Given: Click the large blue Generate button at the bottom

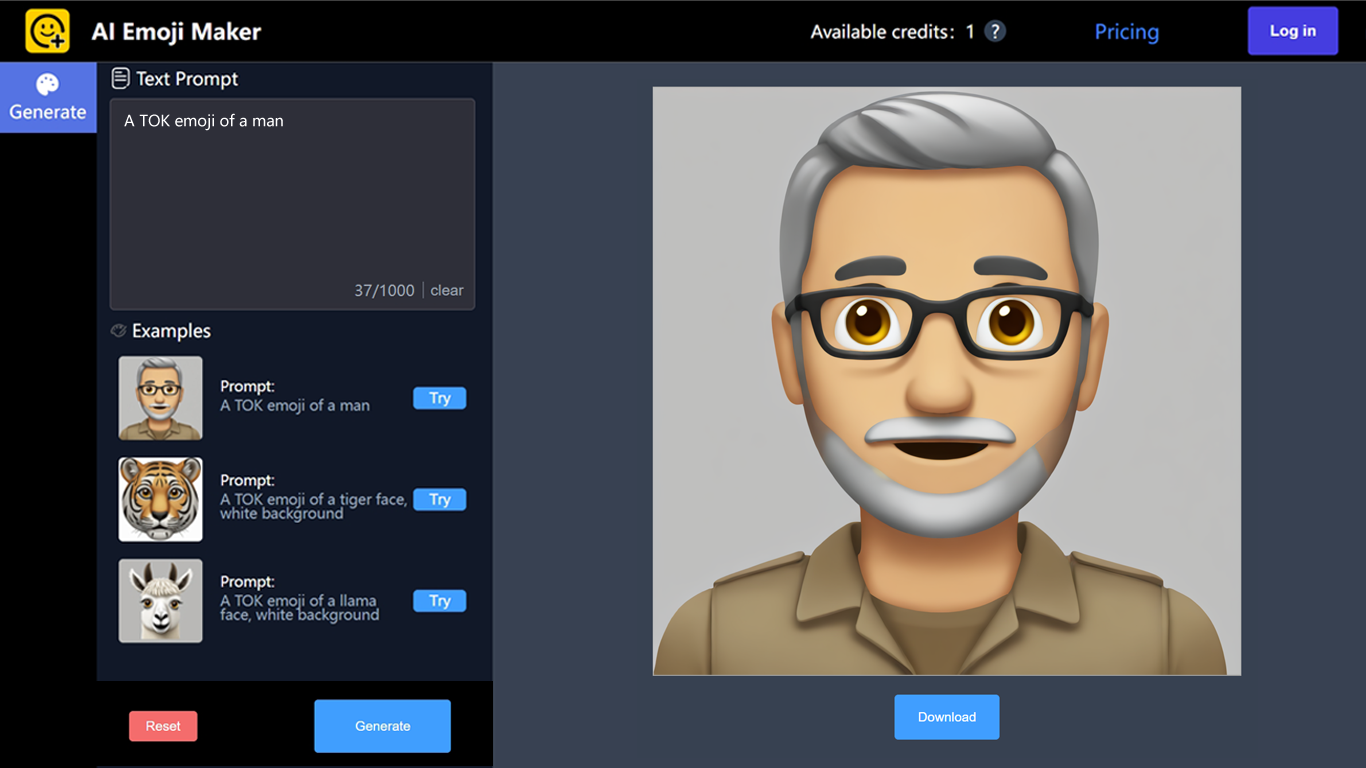Looking at the screenshot, I should (x=382, y=726).
